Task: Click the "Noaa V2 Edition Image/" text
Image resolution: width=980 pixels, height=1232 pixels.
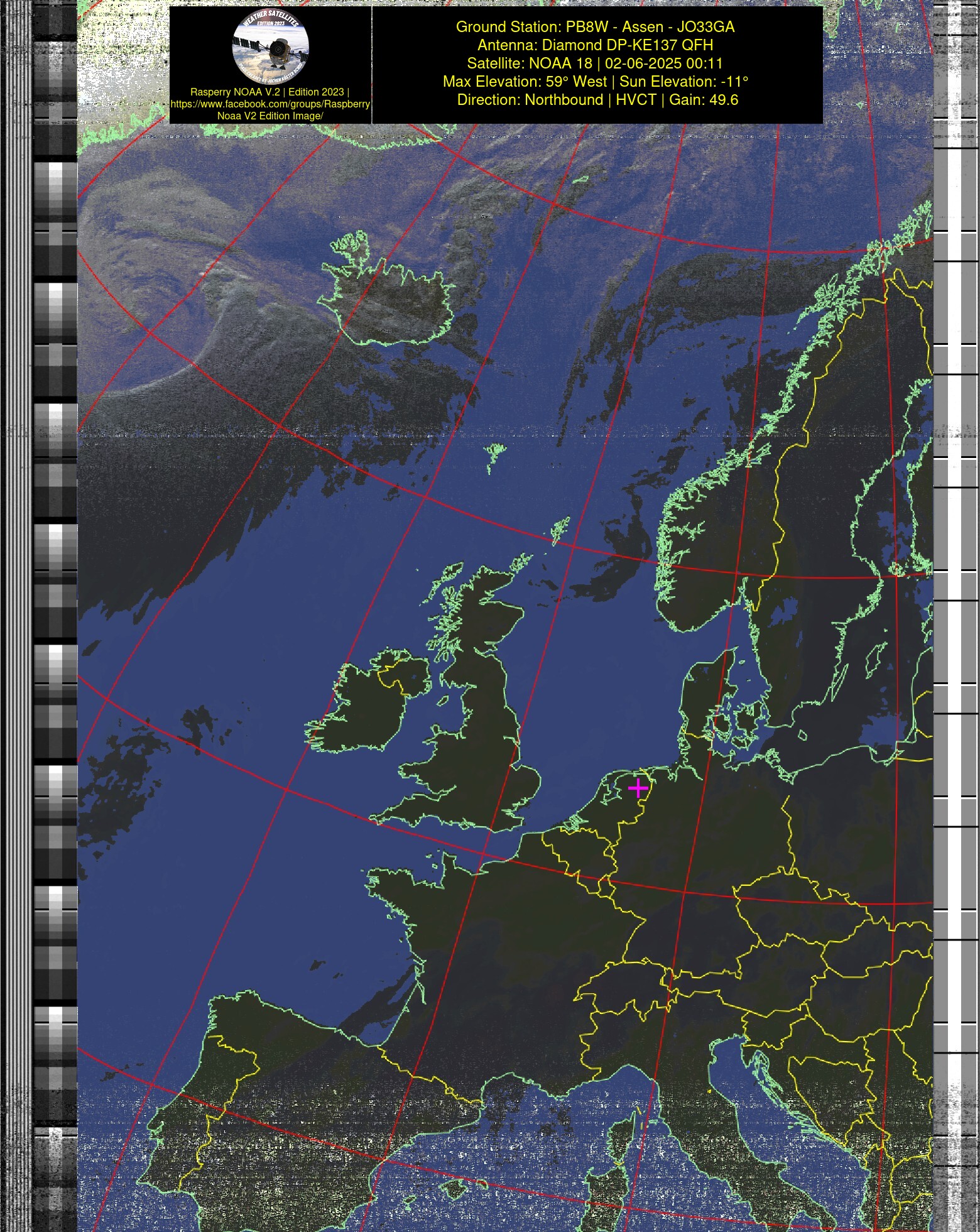Action: (270, 116)
